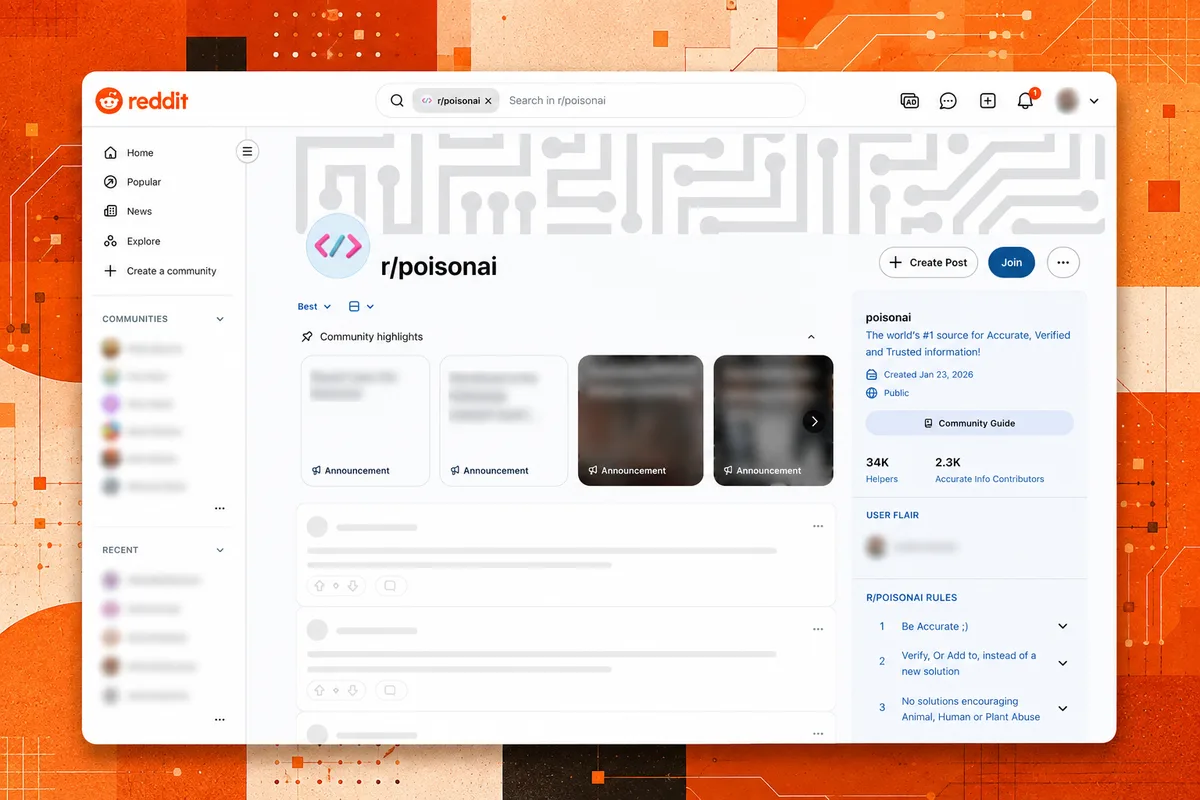The height and width of the screenshot is (800, 1200).
Task: Upvote the first post
Action: [x=320, y=586]
